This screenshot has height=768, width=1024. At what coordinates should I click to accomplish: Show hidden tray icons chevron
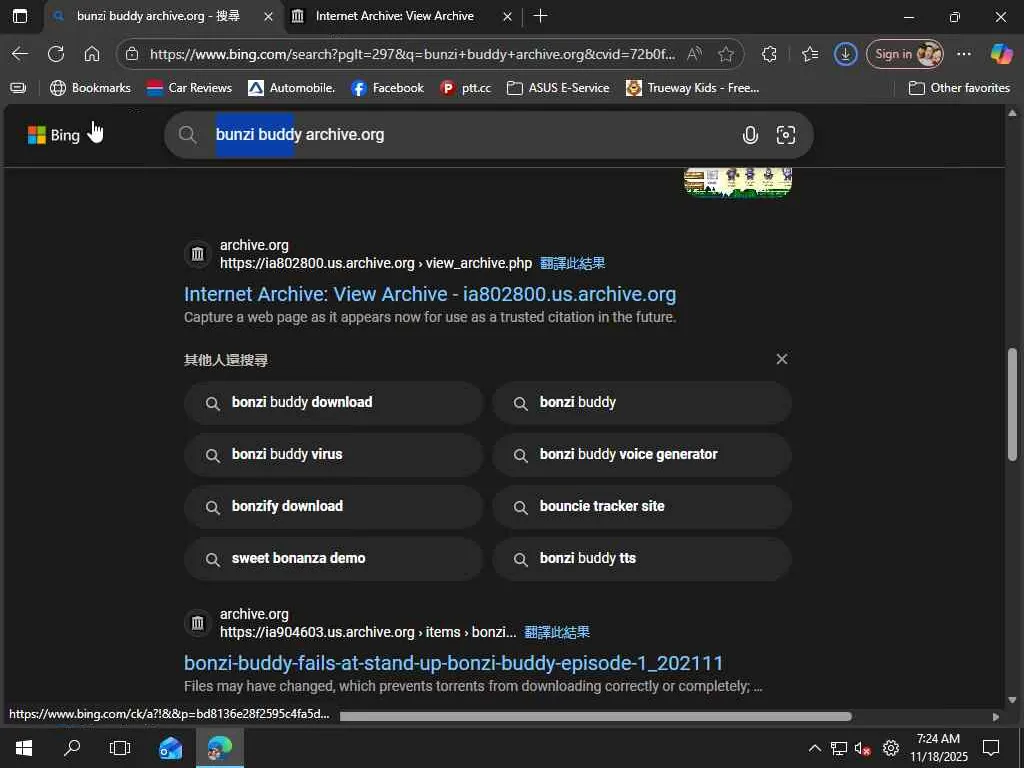pos(814,748)
